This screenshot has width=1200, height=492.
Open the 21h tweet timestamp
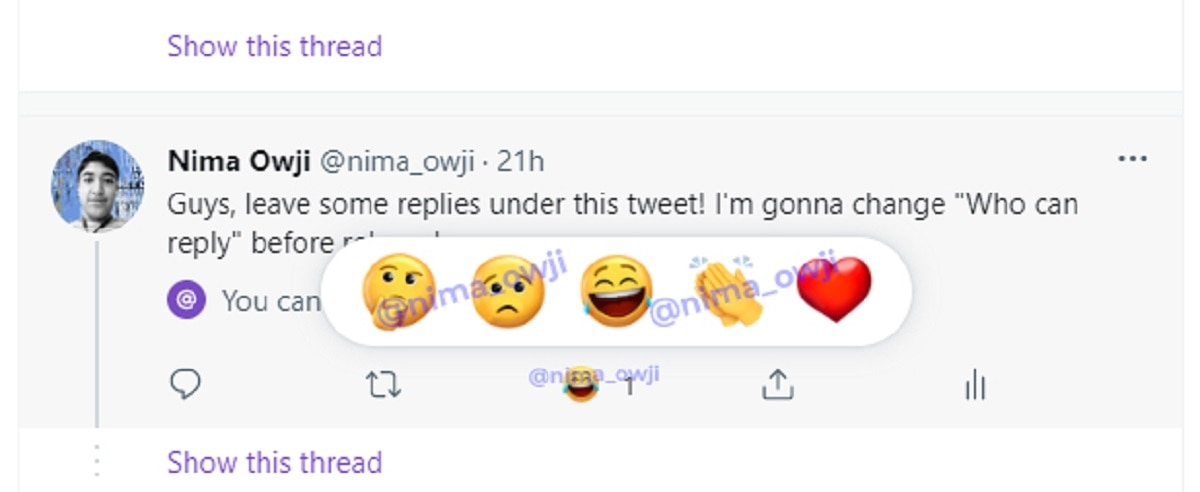[x=521, y=161]
